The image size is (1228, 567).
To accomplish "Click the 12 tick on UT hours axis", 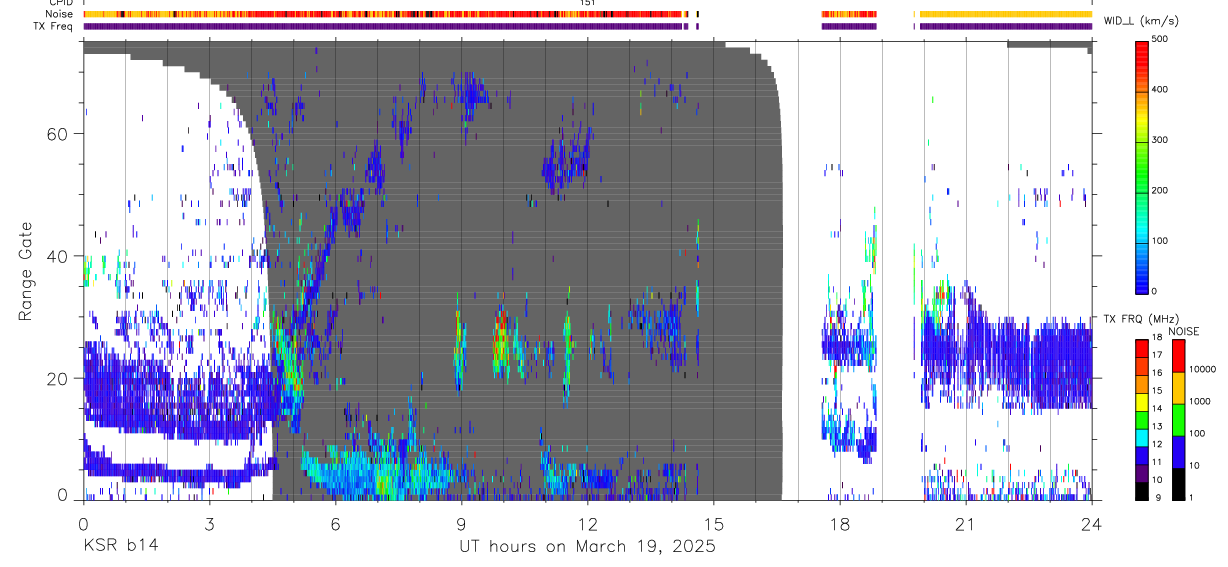I will coord(588,523).
